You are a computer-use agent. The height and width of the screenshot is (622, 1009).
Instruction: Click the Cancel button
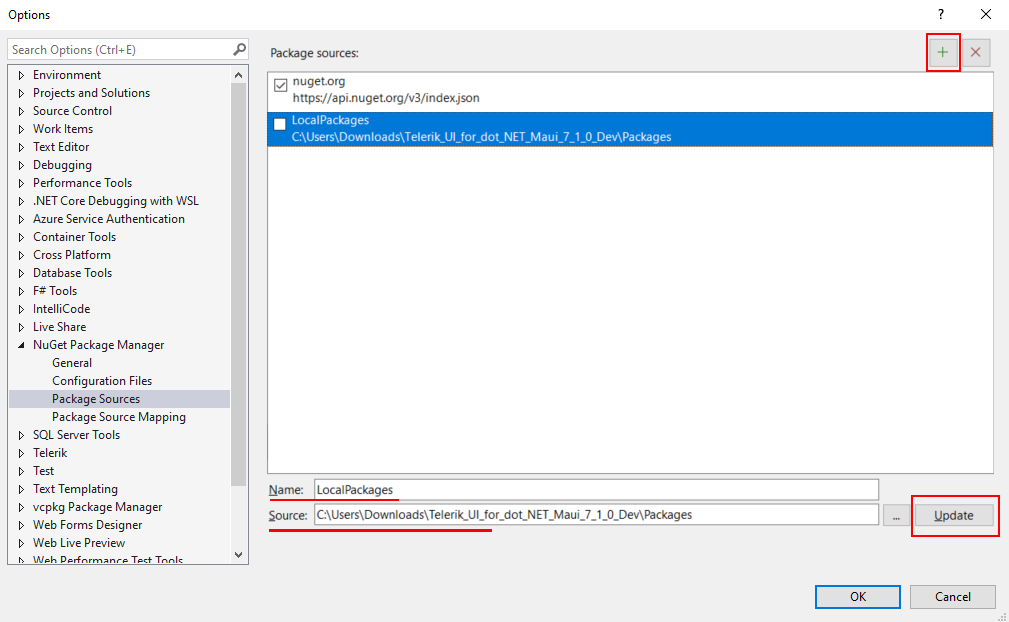pyautogui.click(x=951, y=596)
